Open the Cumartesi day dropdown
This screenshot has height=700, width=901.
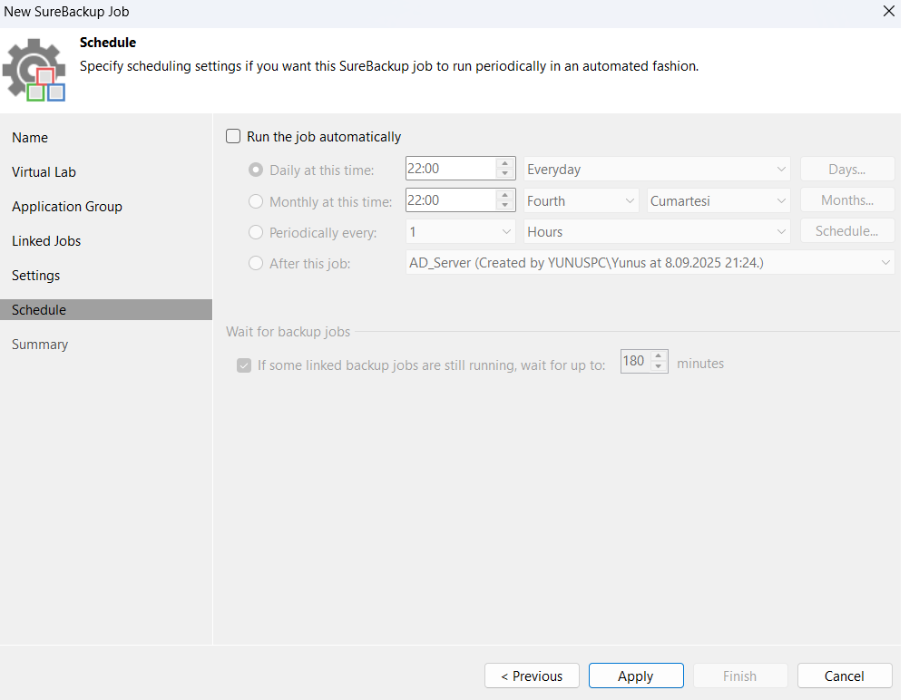point(718,201)
